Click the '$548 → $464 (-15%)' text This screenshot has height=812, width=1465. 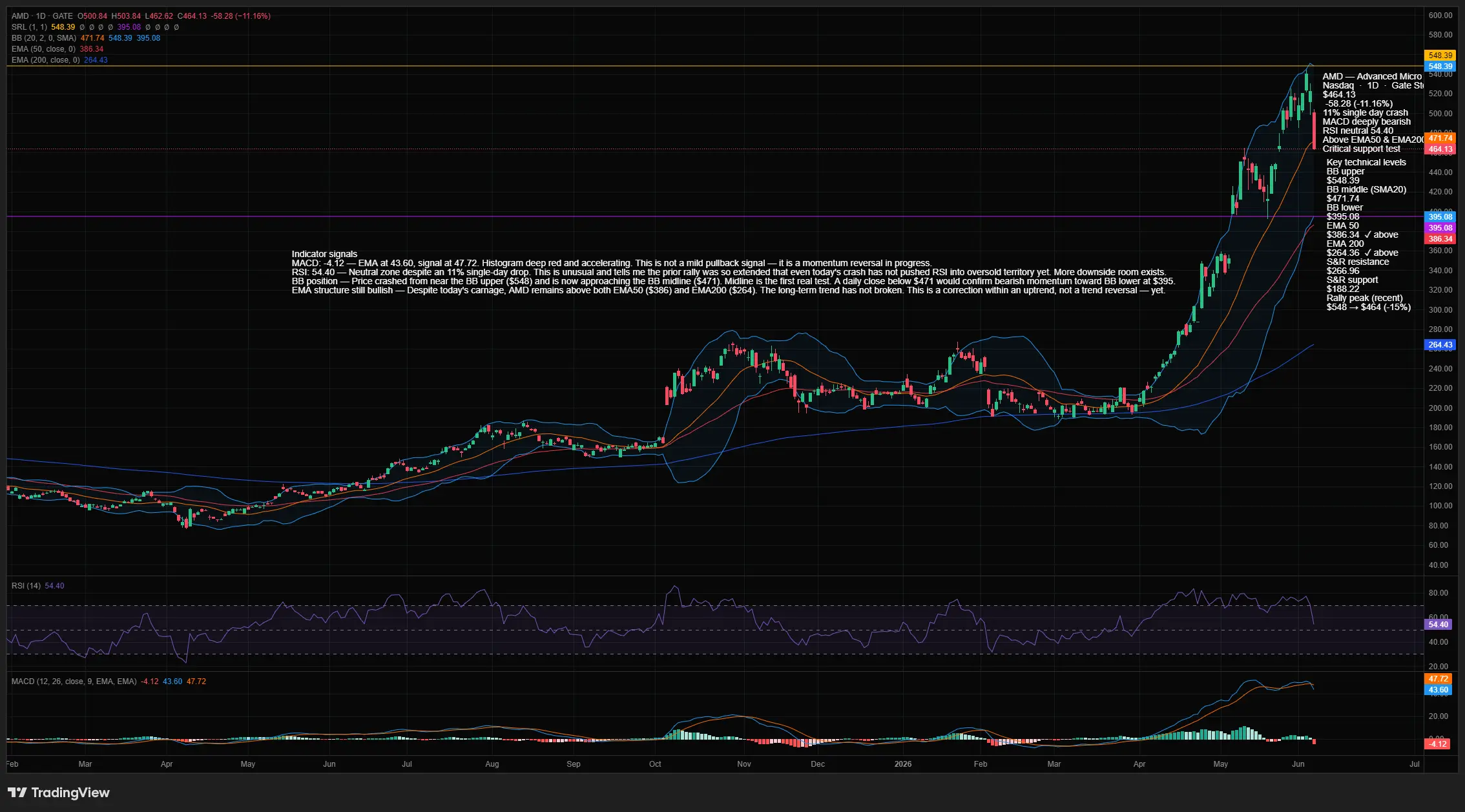1369,307
